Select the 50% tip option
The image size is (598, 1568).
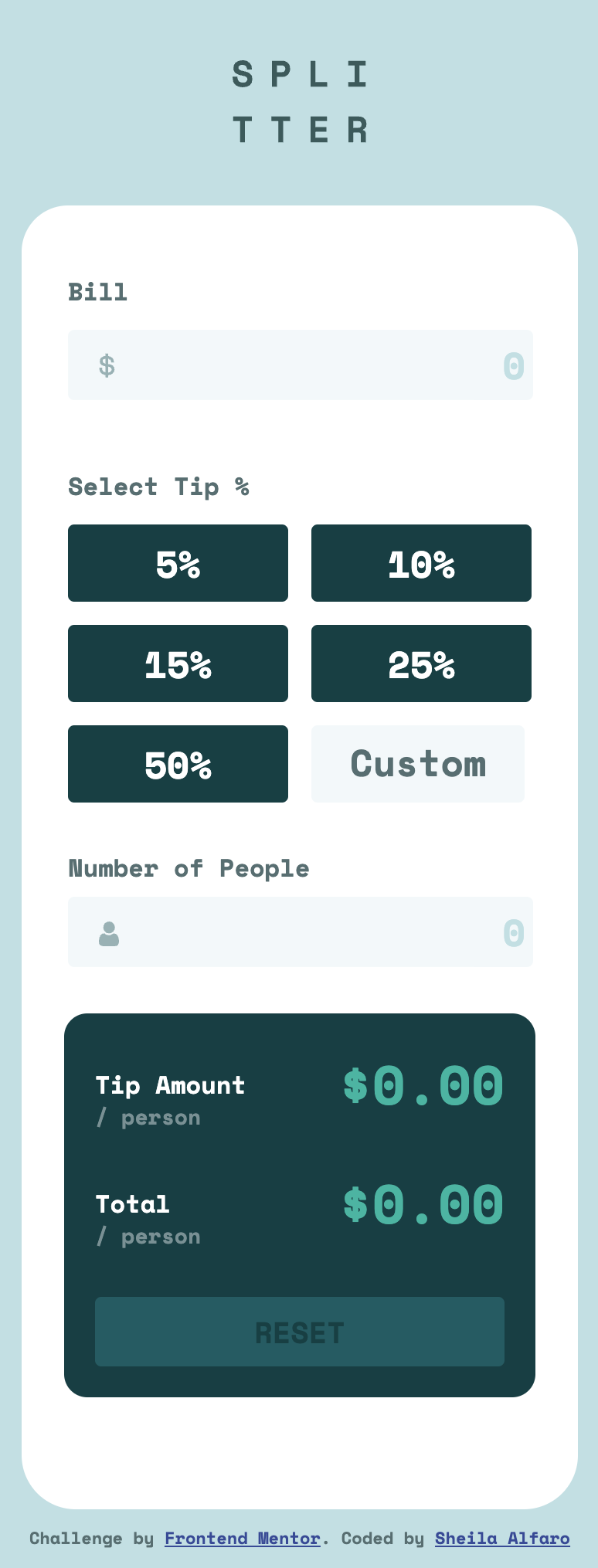178,763
